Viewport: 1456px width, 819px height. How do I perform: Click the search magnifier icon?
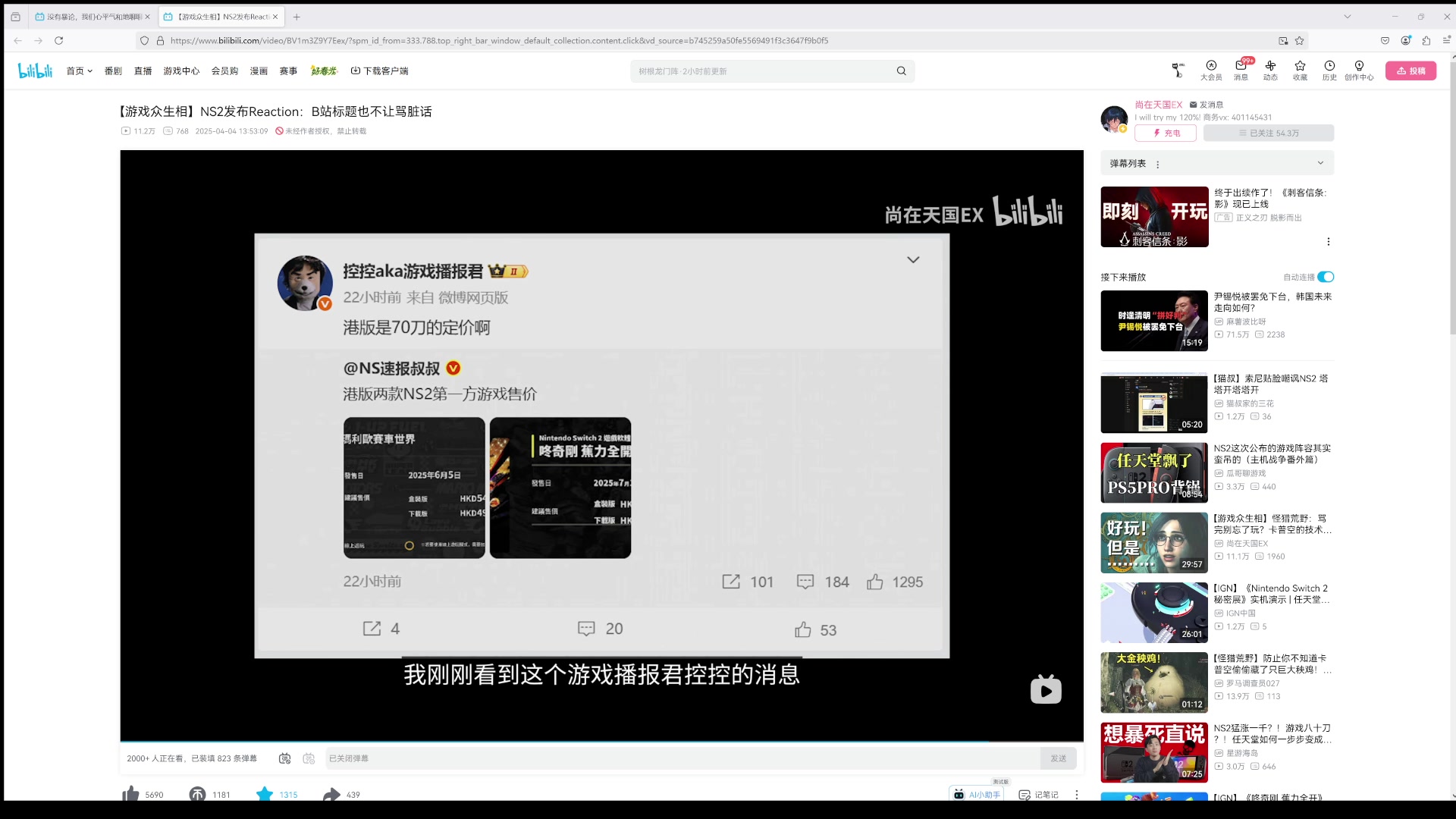tap(901, 71)
